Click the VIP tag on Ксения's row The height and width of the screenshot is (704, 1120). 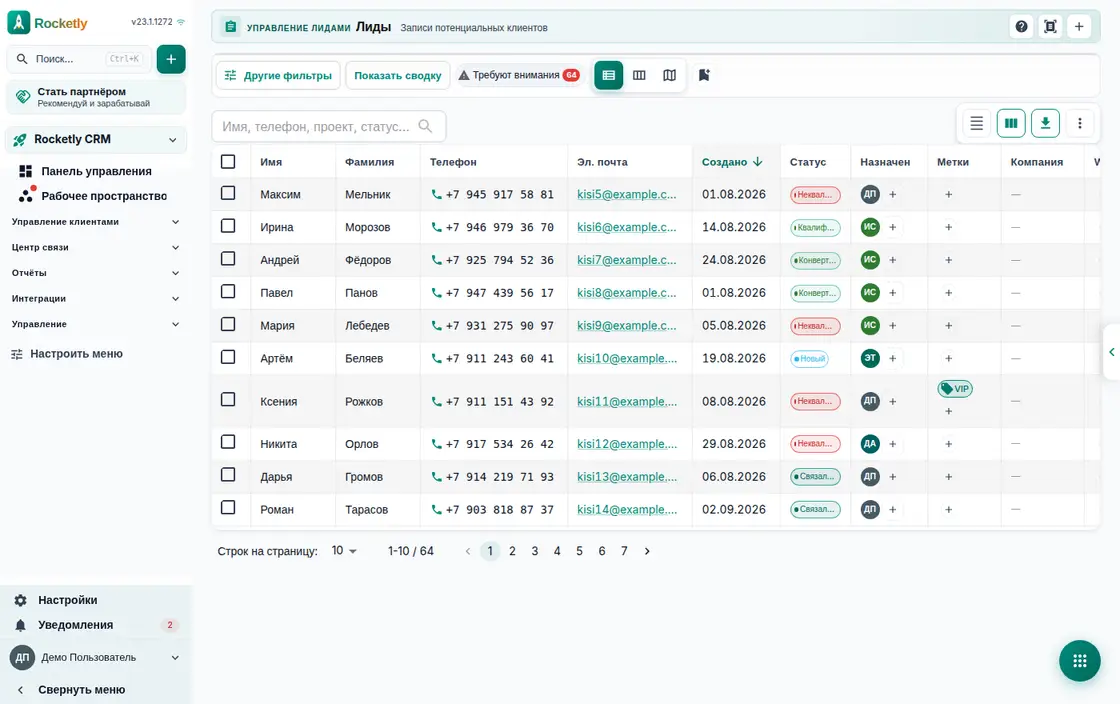(x=955, y=389)
